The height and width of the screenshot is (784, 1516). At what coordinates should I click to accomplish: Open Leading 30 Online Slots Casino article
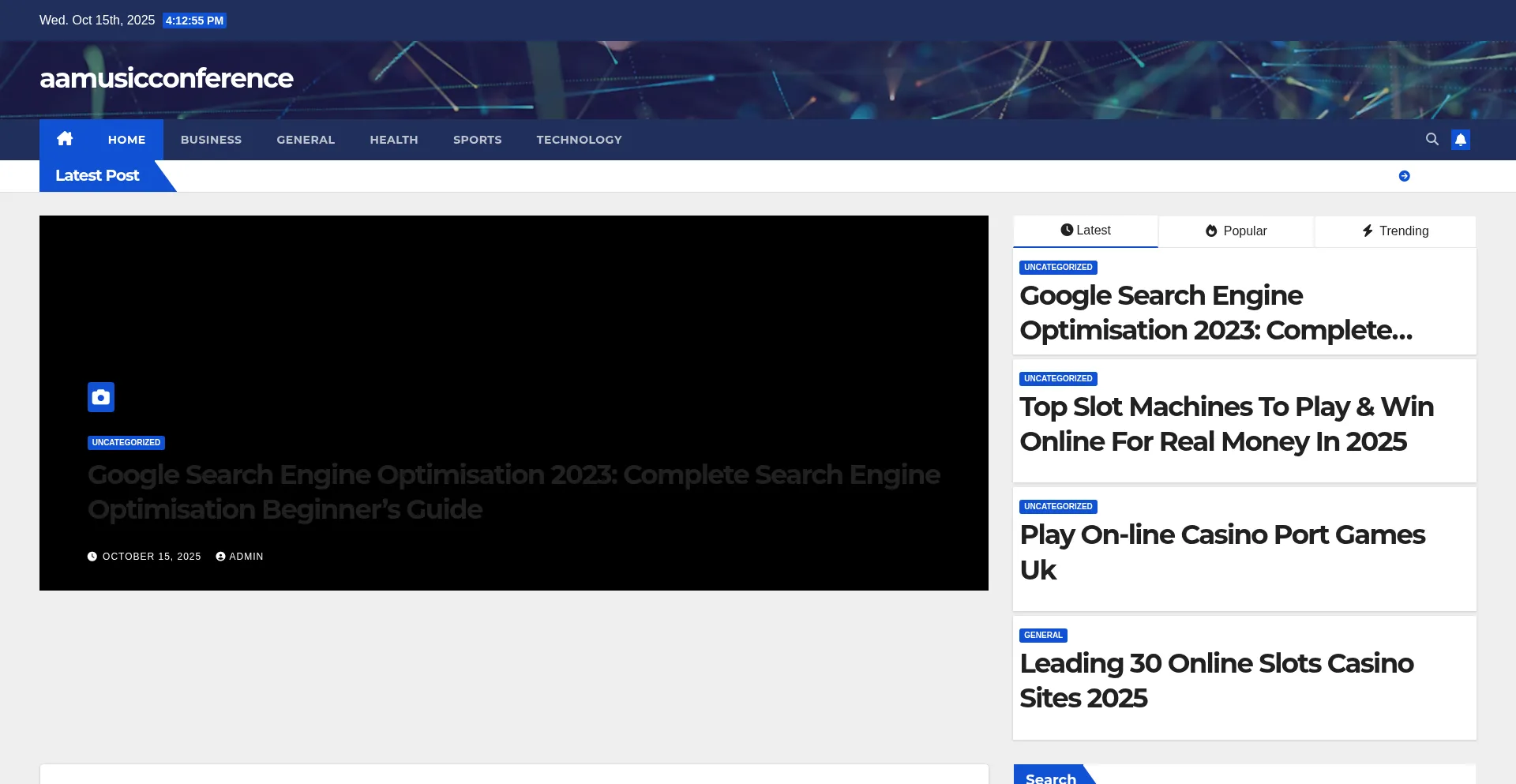coord(1216,681)
